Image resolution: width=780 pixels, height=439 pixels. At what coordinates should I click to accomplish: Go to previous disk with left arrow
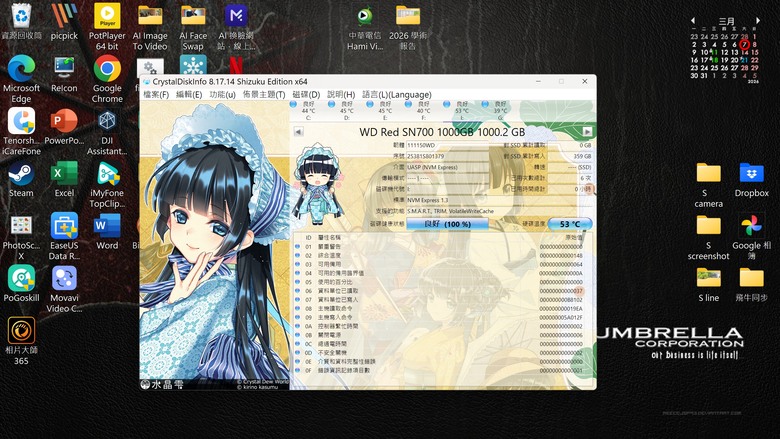coord(298,132)
